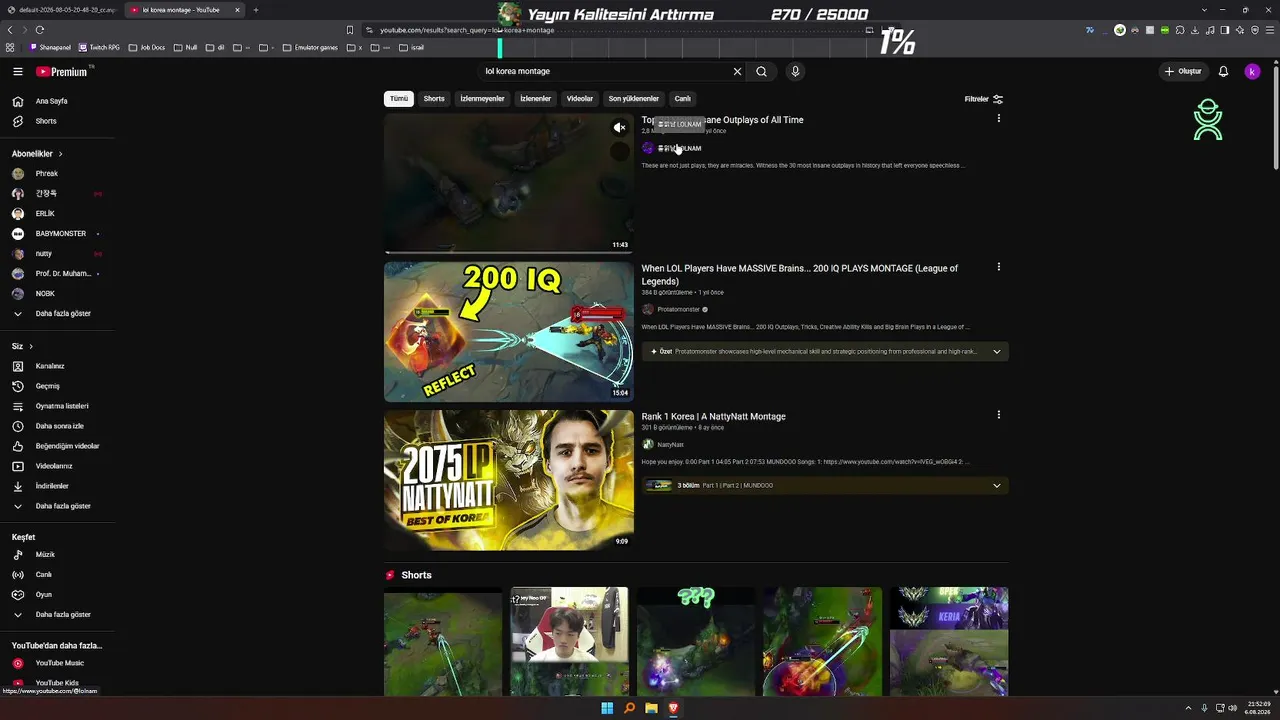
Task: Click the magnifier search button
Action: coord(761,72)
